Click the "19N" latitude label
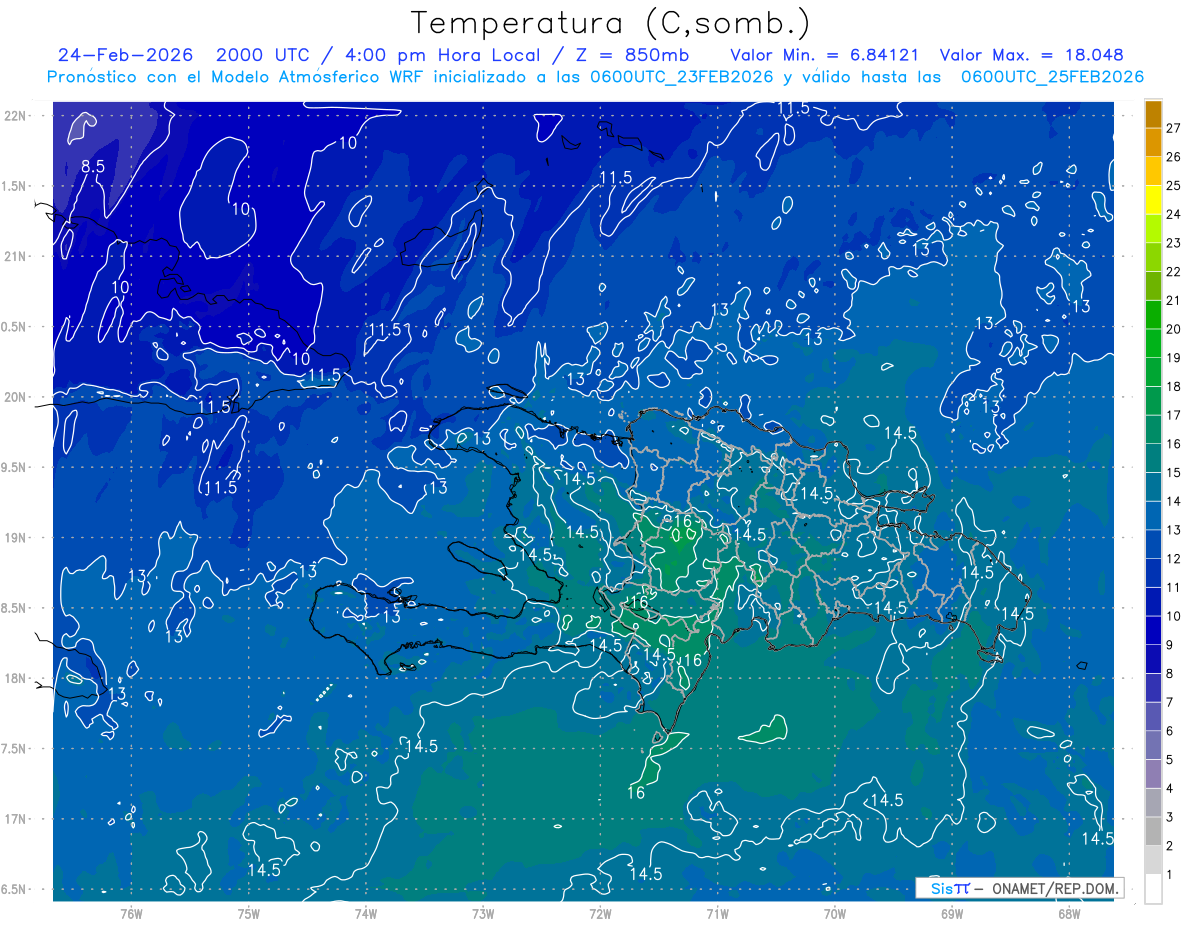 tap(14, 537)
